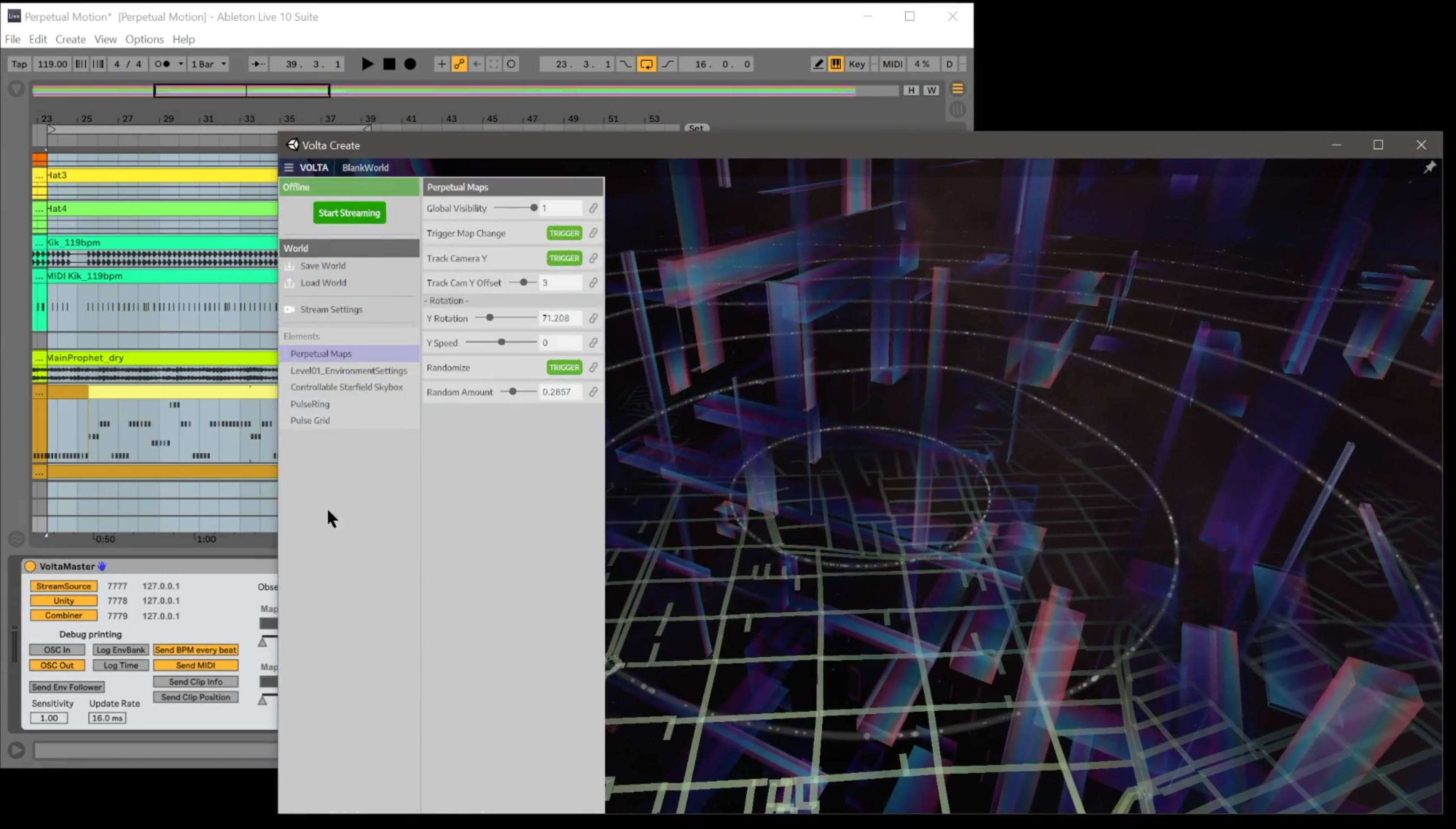Click the Y Rotation slider
Viewport: 1456px width, 829px height.
pyautogui.click(x=506, y=318)
